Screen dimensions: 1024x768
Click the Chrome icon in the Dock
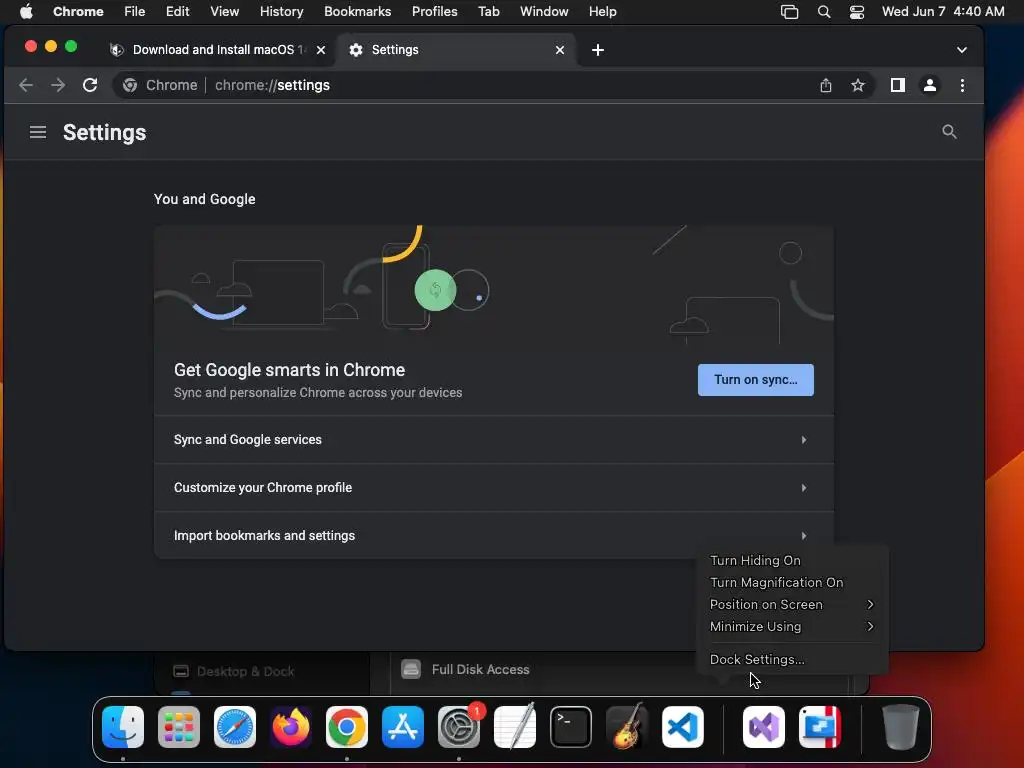tap(347, 727)
